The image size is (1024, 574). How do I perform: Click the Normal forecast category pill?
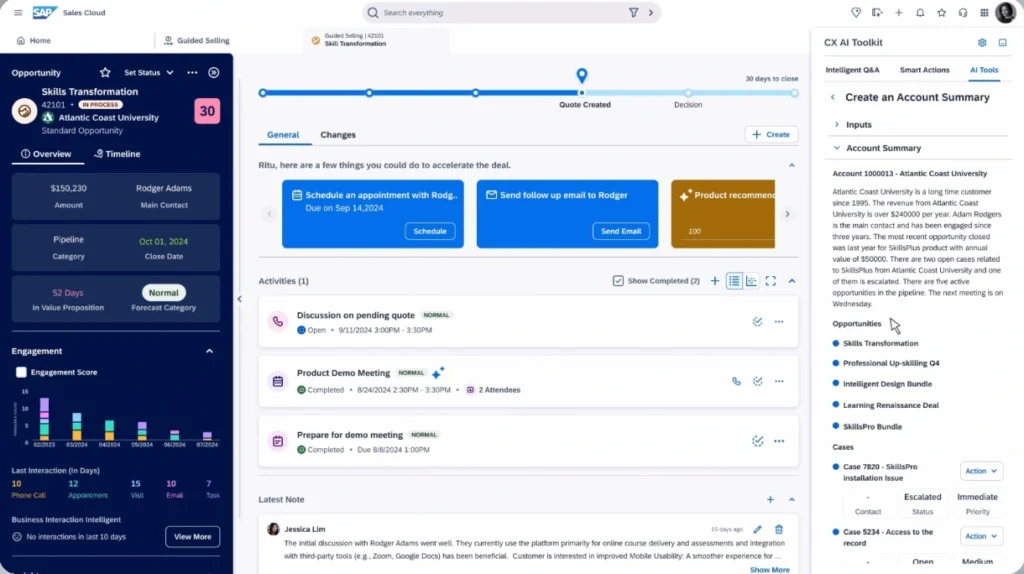(163, 293)
